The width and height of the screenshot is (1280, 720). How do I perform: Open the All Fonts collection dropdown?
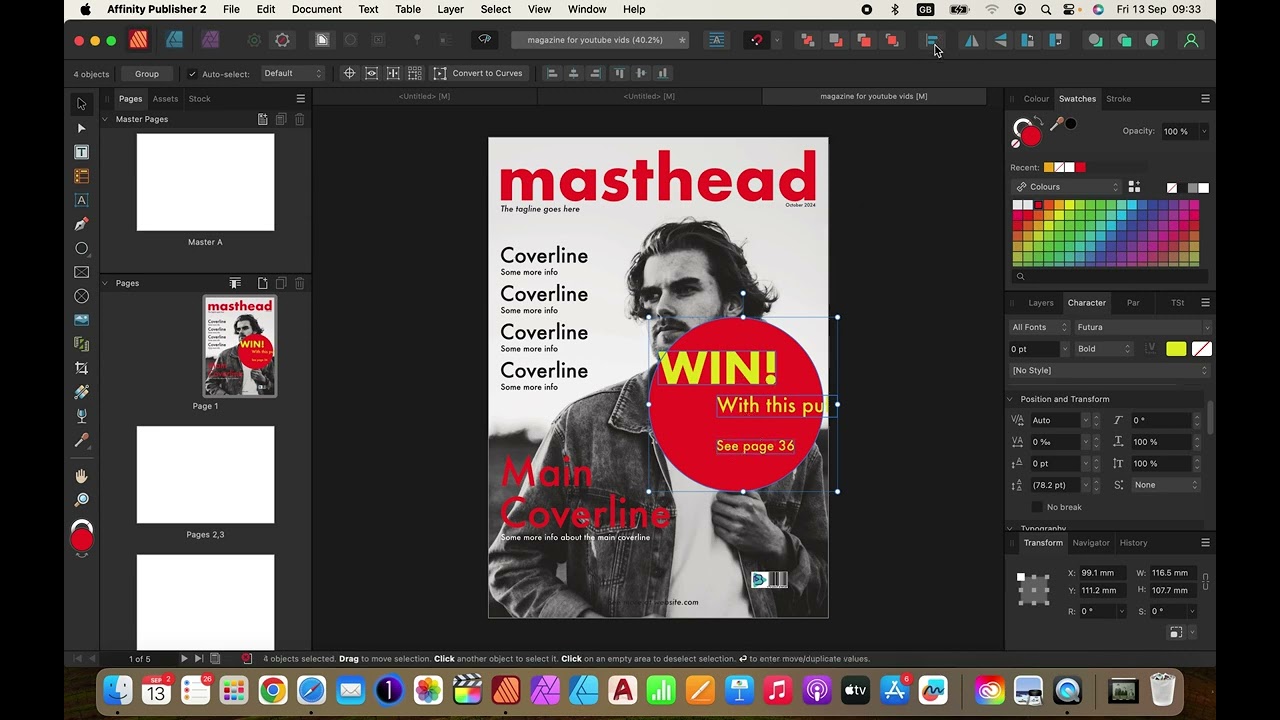click(x=1038, y=327)
